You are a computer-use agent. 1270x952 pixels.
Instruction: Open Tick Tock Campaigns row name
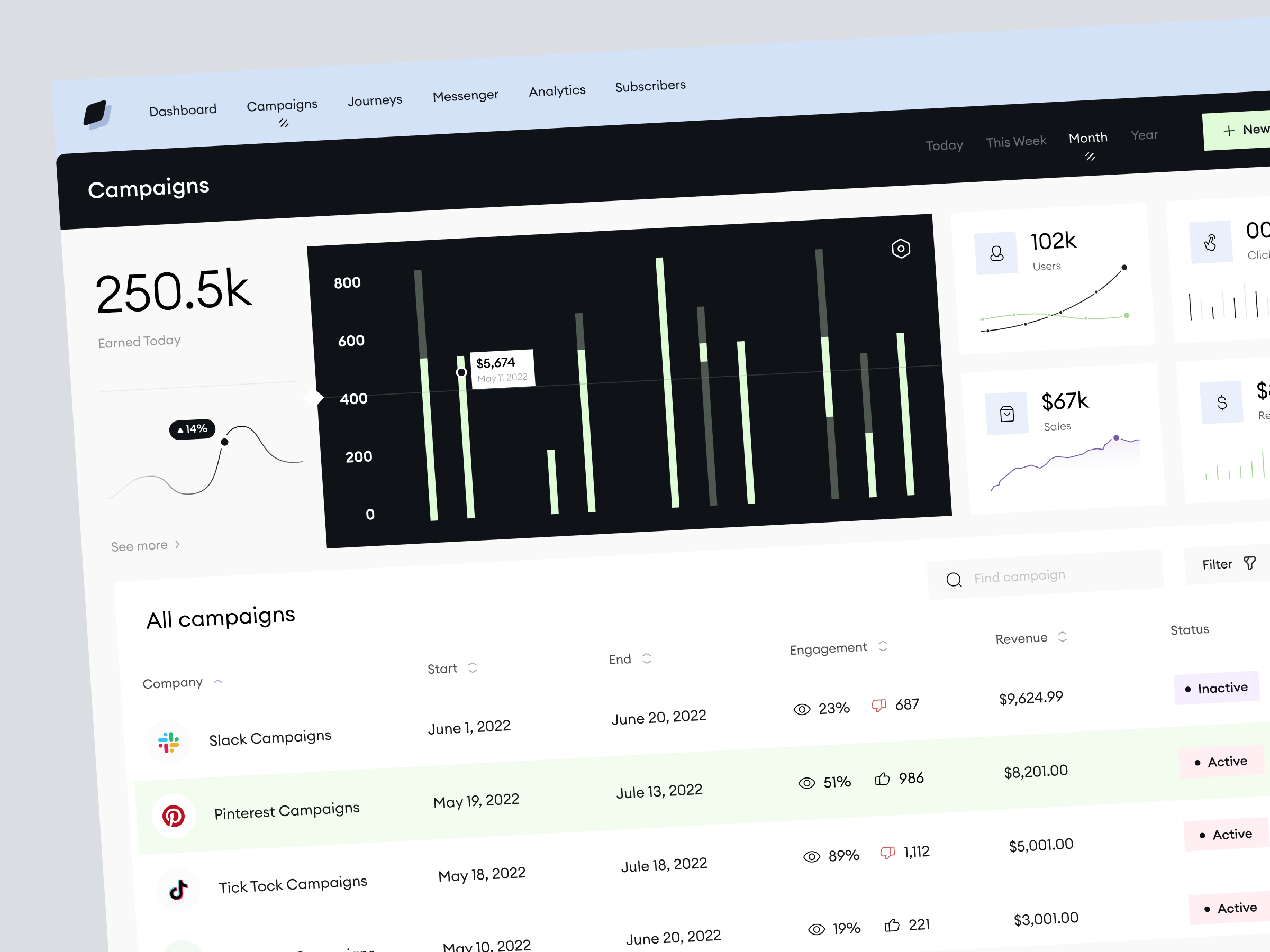coord(293,884)
